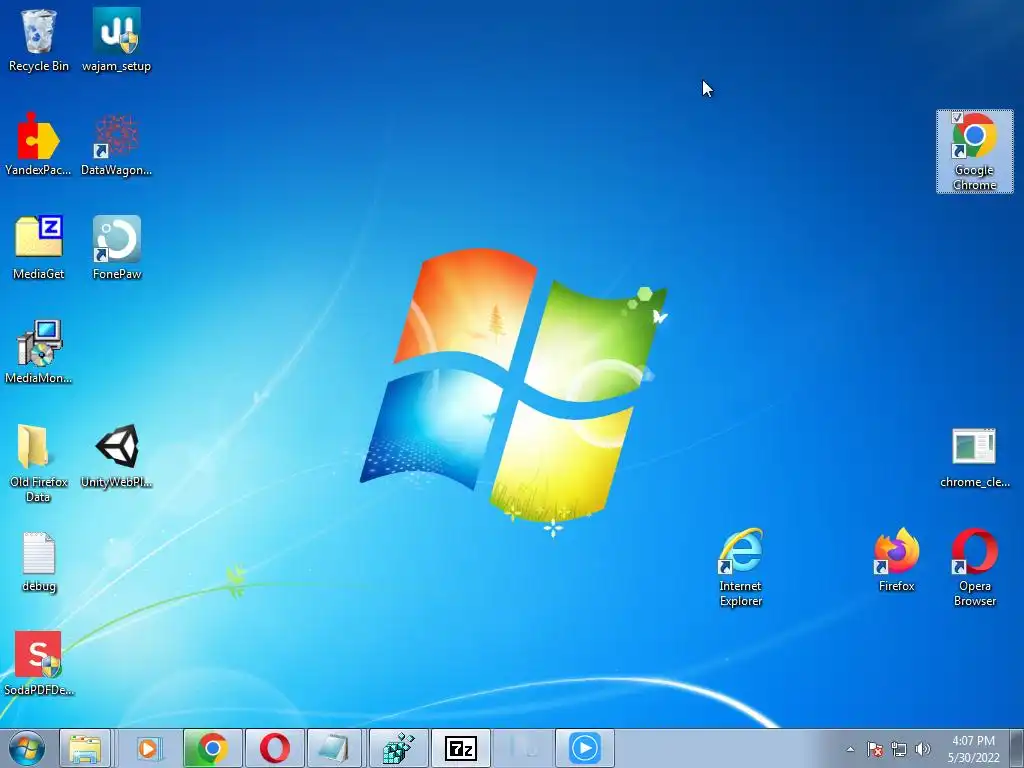Image resolution: width=1024 pixels, height=768 pixels.
Task: Click the "Google Chrome" icon label text
Action: [x=974, y=178]
